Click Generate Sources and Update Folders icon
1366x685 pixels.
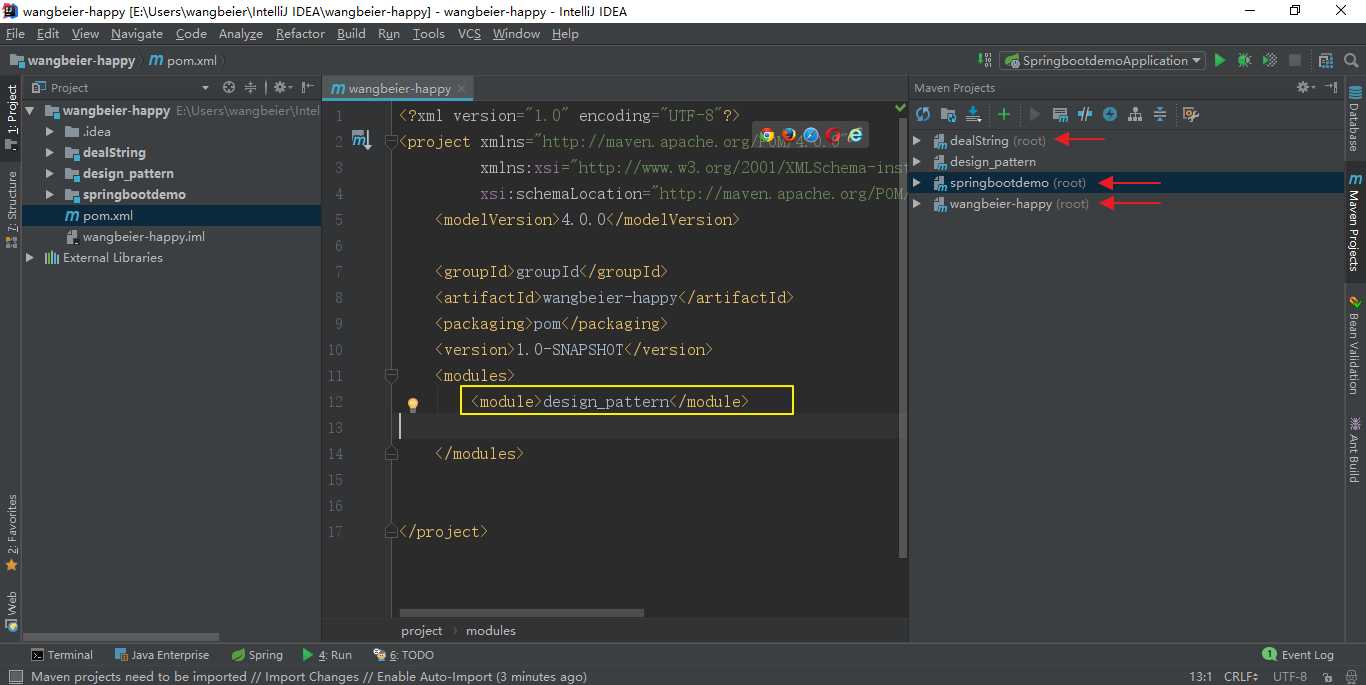[x=949, y=114]
